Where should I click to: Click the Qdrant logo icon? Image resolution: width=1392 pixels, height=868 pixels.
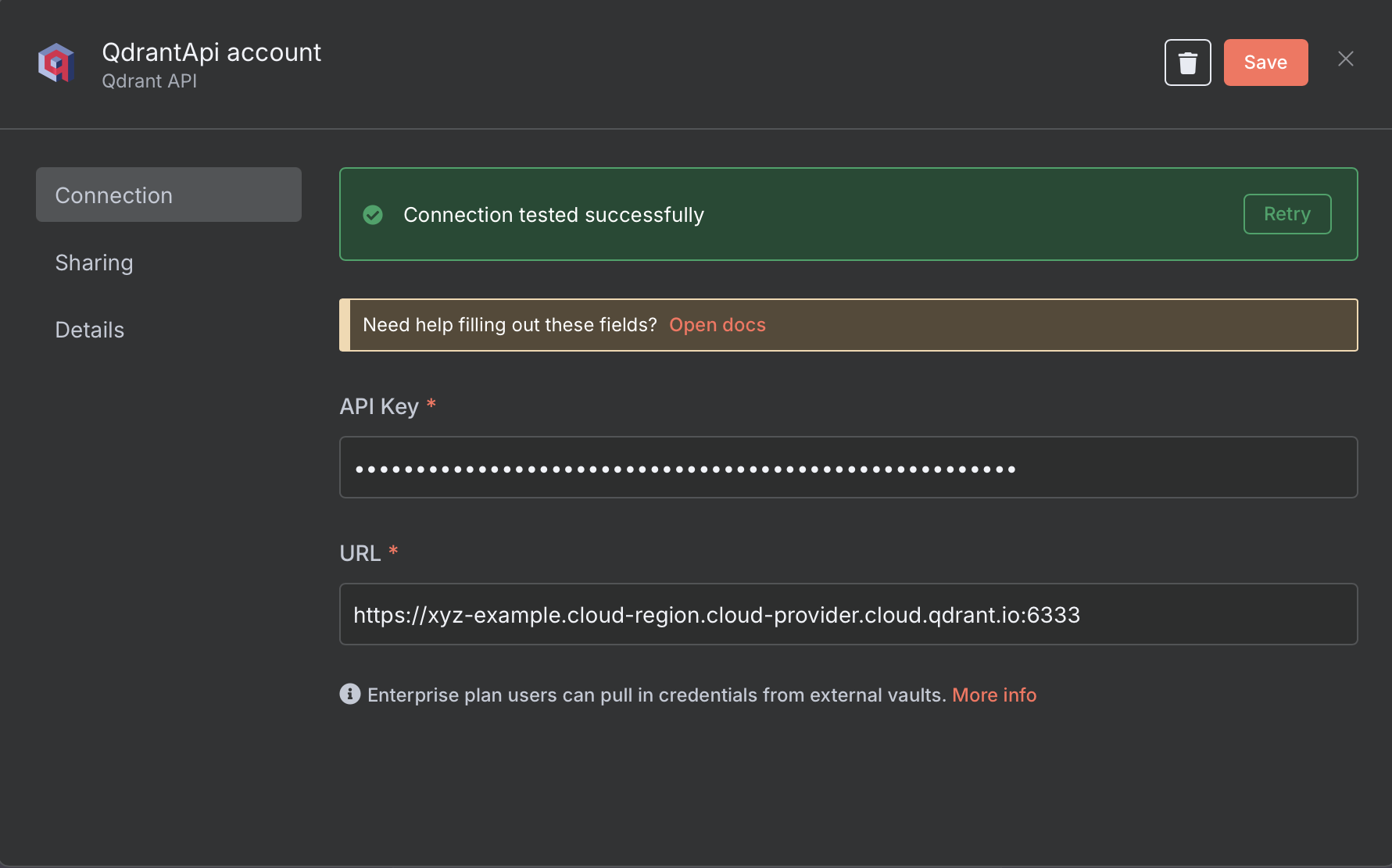coord(55,63)
